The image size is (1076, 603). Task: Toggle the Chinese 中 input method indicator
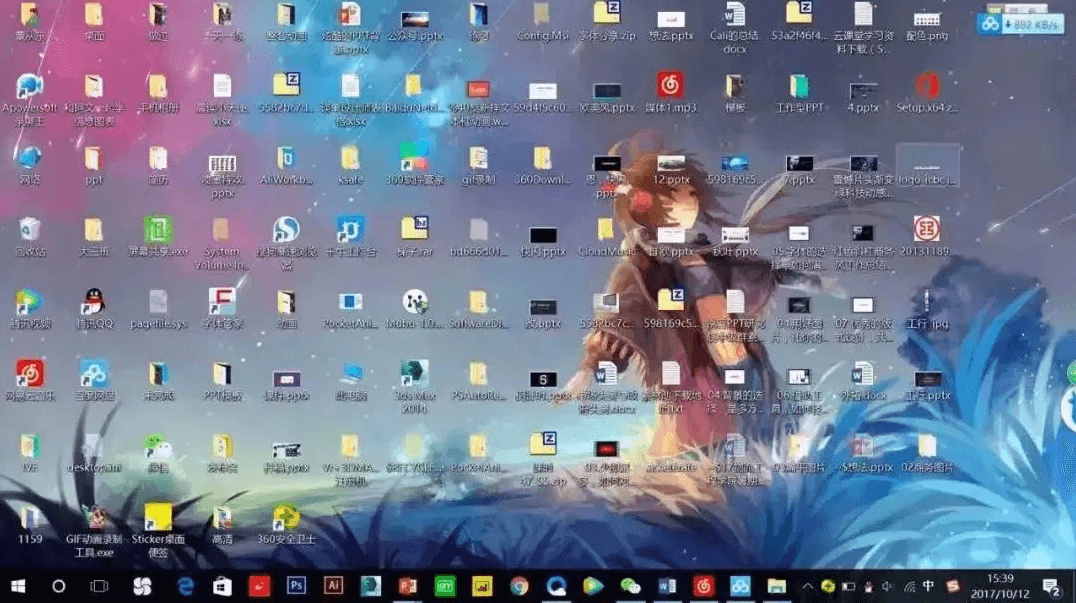[928, 585]
